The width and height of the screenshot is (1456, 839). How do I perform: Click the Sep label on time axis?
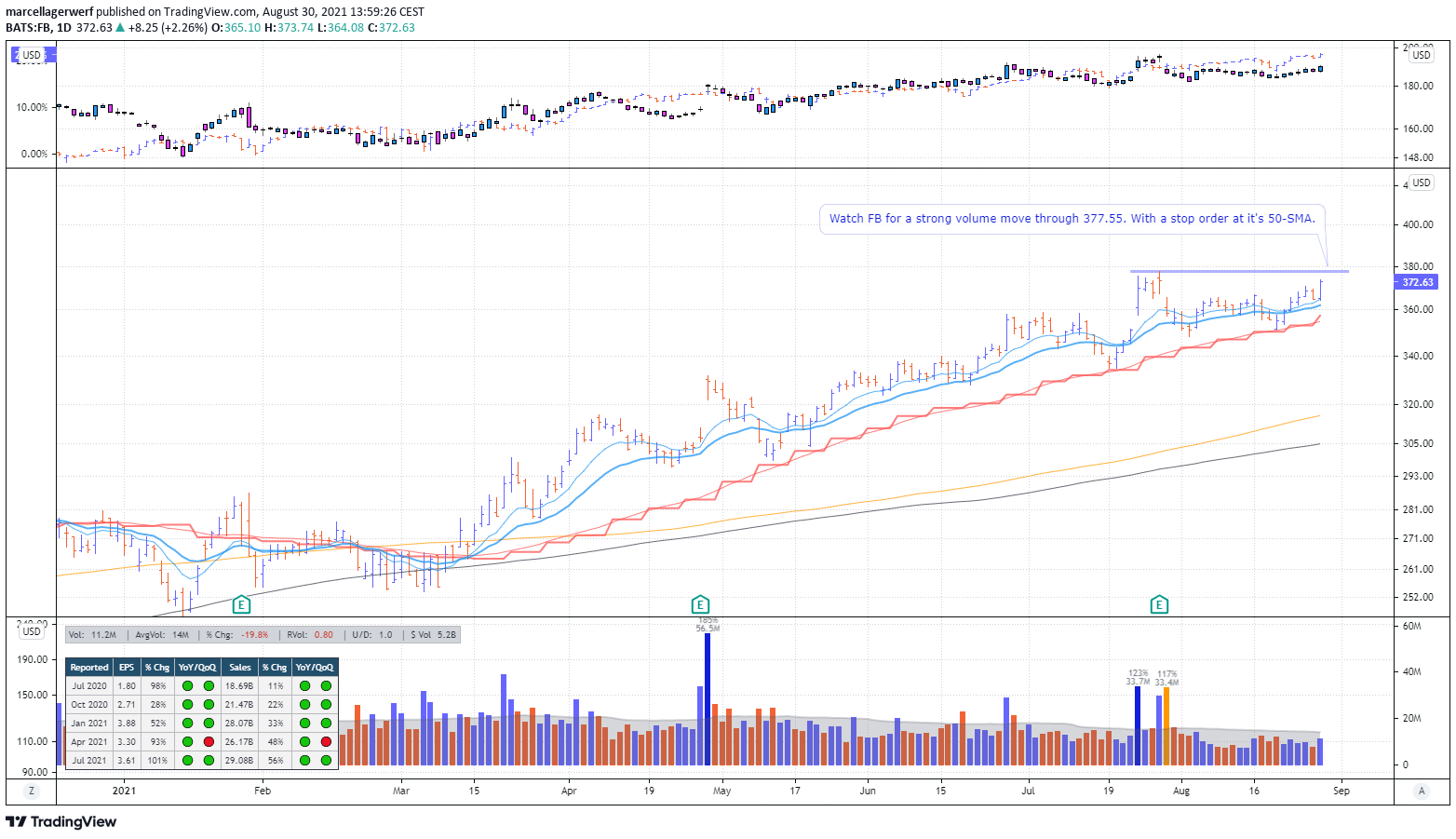coord(1341,791)
